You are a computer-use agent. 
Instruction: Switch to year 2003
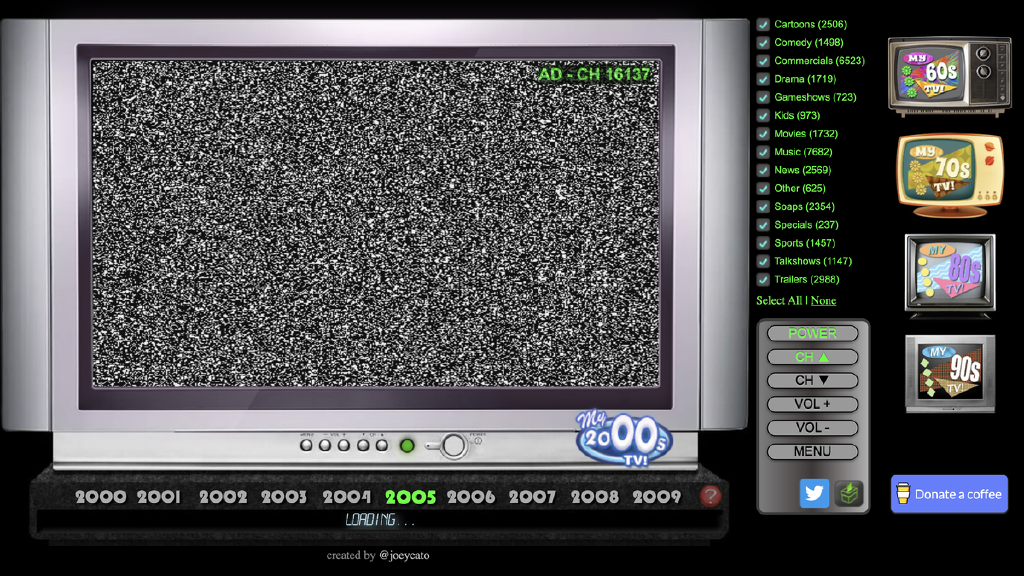[x=284, y=497]
